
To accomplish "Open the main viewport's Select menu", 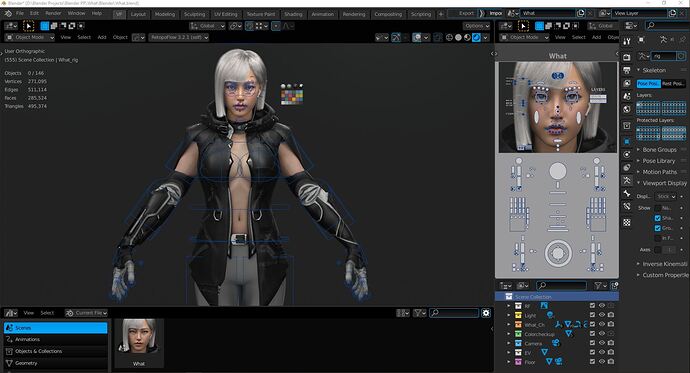I will click(x=84, y=37).
